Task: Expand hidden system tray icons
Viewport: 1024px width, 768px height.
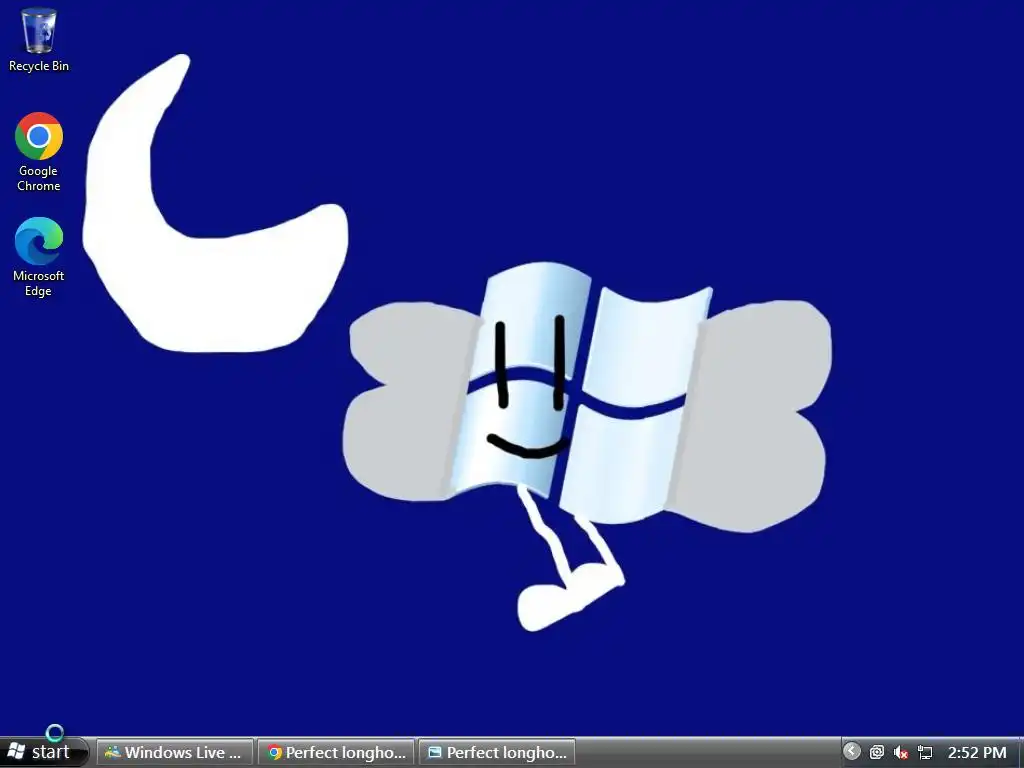Action: (x=851, y=751)
